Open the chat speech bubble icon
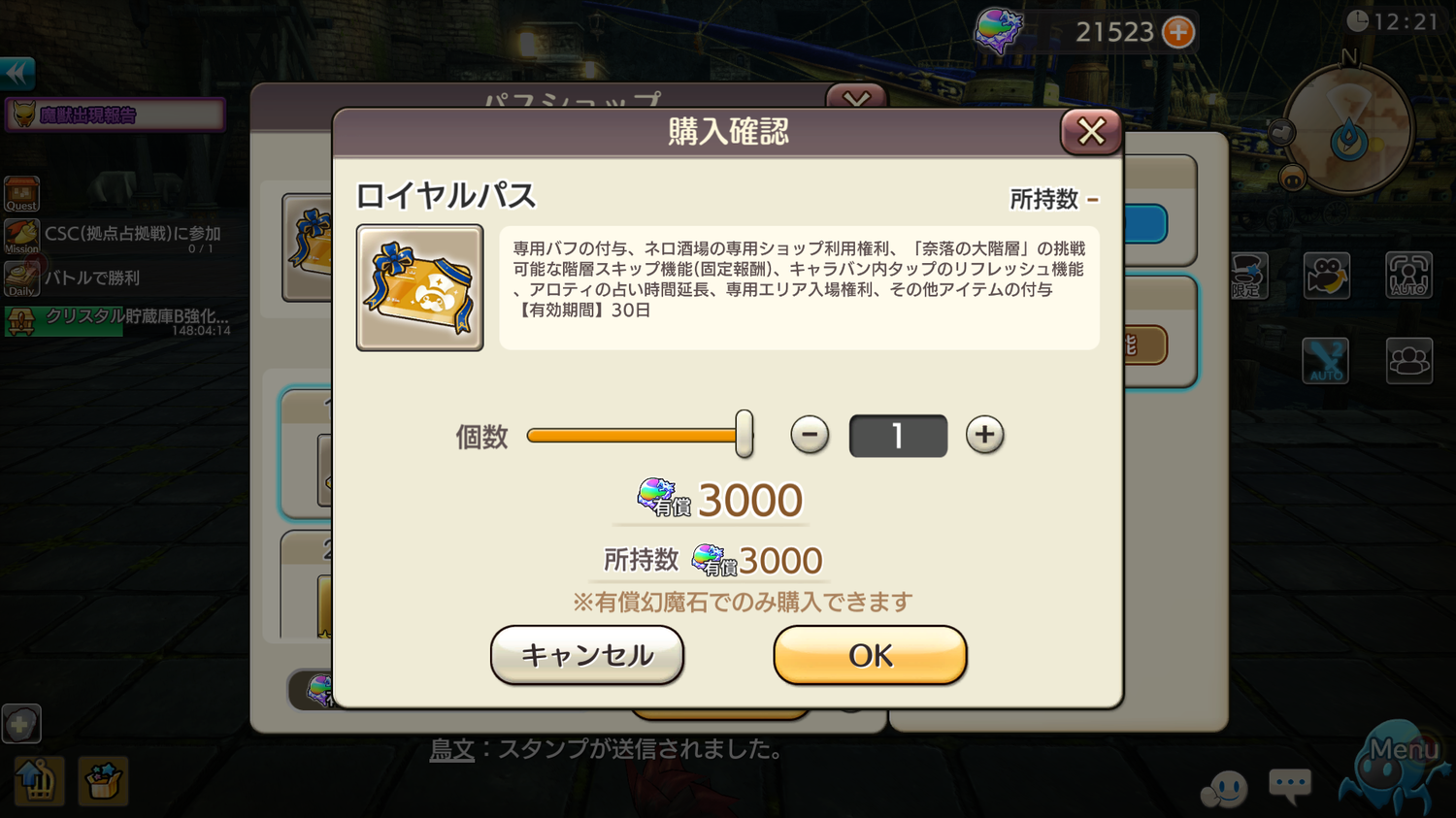The height and width of the screenshot is (818, 1456). 1290,785
